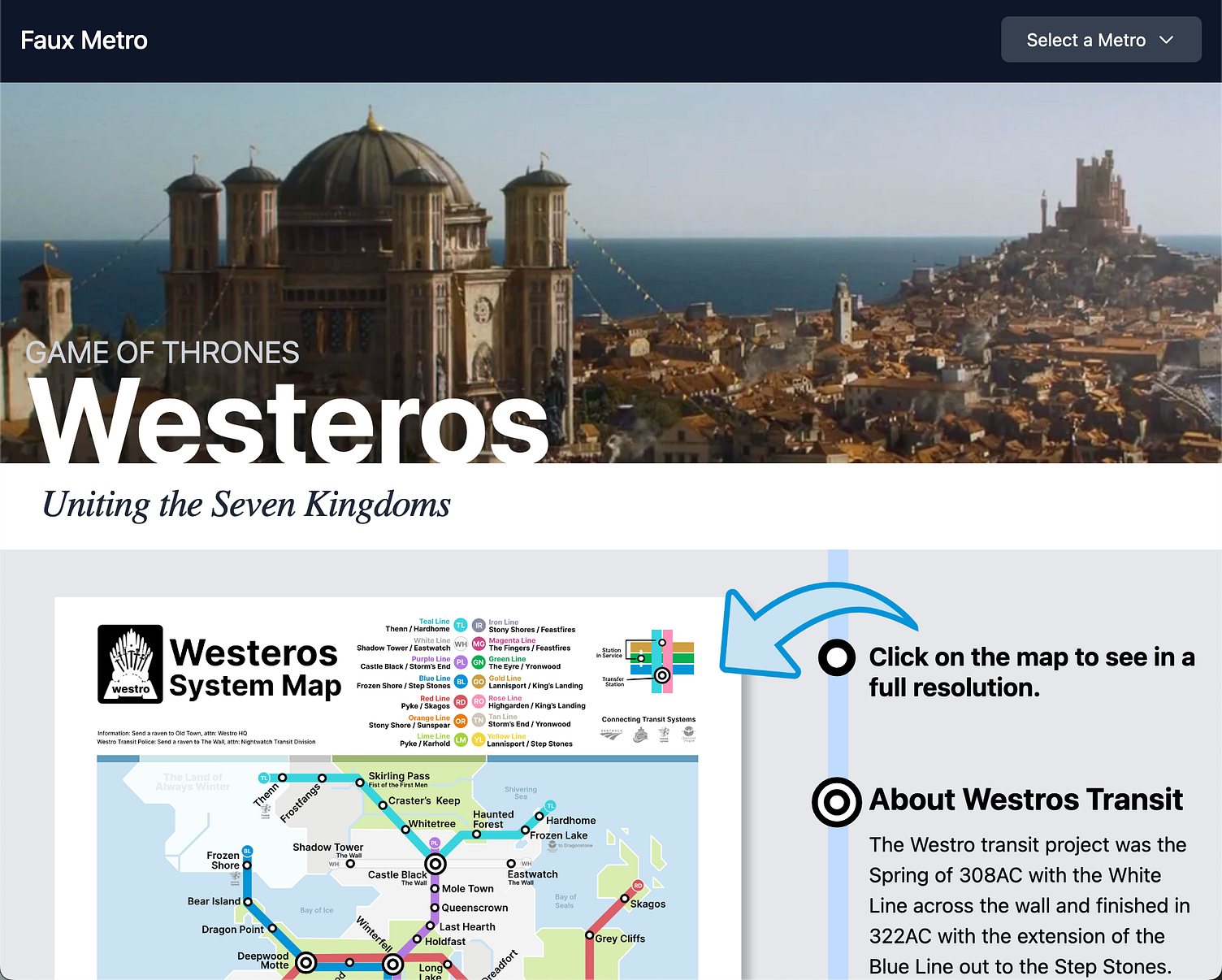This screenshot has width=1222, height=980.
Task: Click the Dragon Point station dot
Action: tap(272, 928)
